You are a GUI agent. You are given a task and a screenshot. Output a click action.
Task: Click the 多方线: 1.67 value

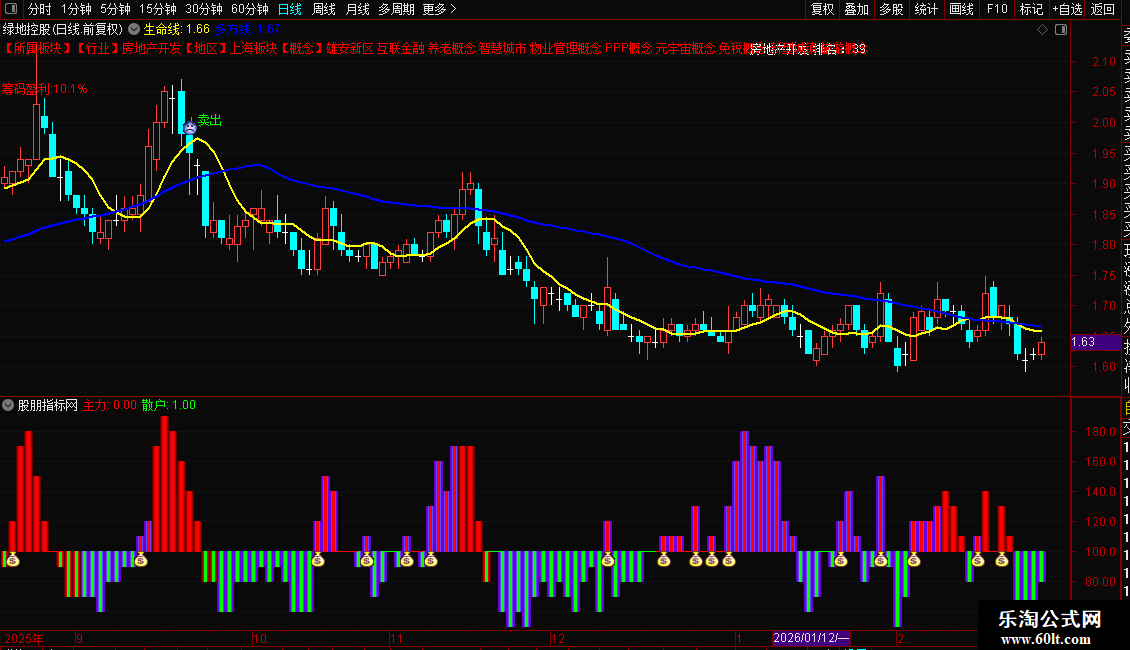[247, 30]
